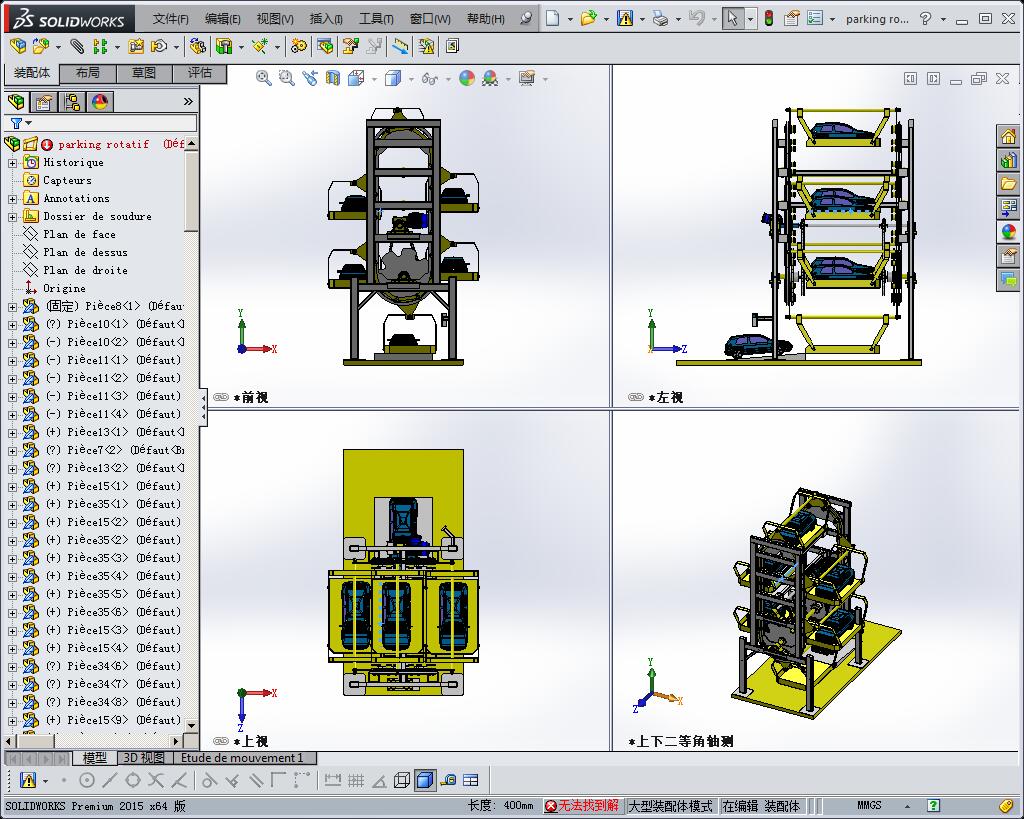Open the ConfigurationManager tab icon
The width and height of the screenshot is (1024, 819).
[x=72, y=102]
